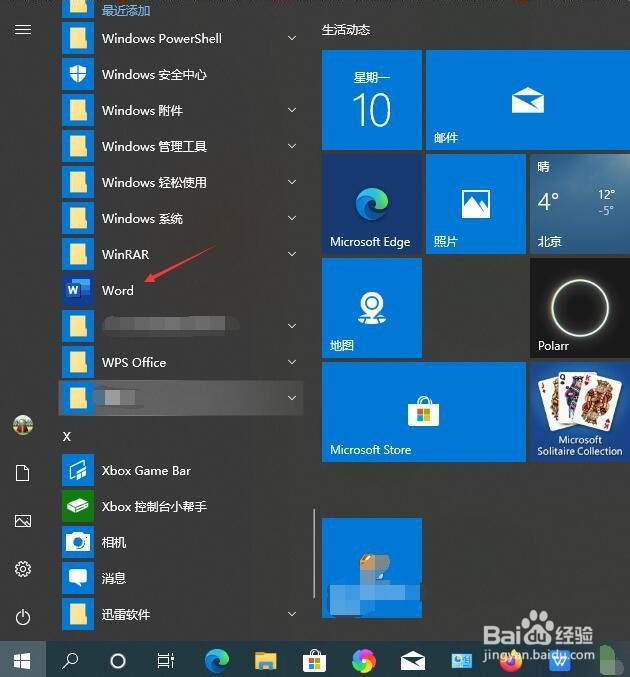Expand the WPS Office folder chevron
The width and height of the screenshot is (630, 677).
coord(292,362)
